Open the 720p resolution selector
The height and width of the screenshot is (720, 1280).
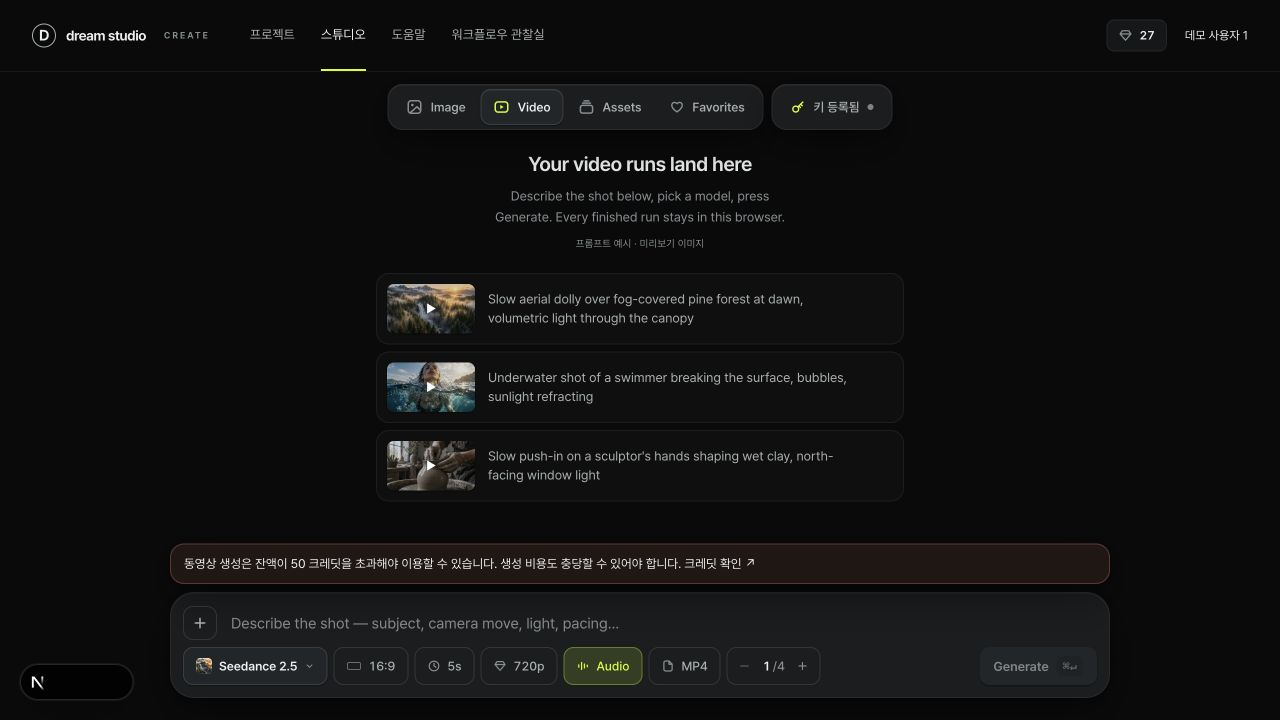pos(519,666)
